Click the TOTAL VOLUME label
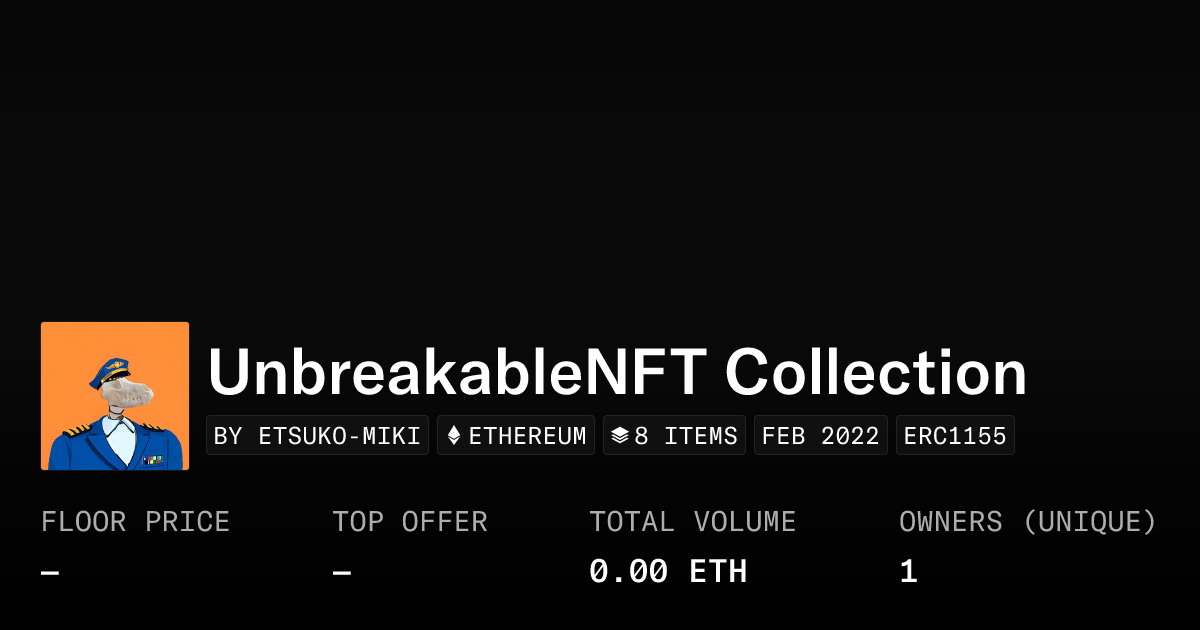 point(692,522)
